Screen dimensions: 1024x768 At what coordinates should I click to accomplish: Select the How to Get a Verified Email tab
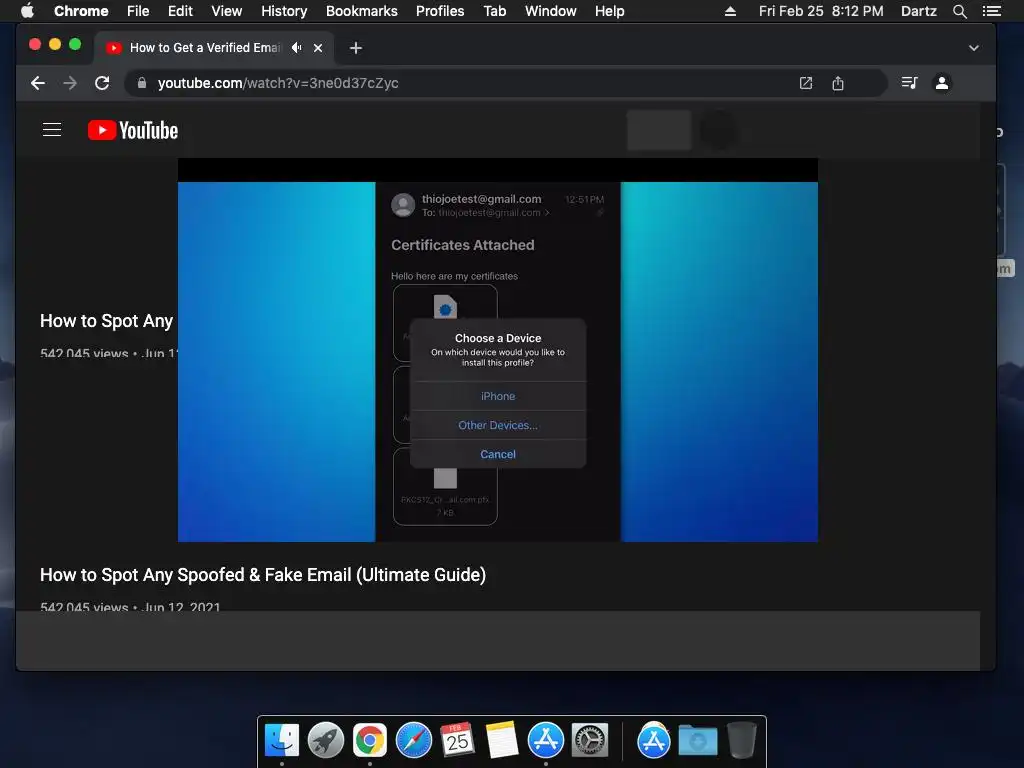click(x=206, y=48)
